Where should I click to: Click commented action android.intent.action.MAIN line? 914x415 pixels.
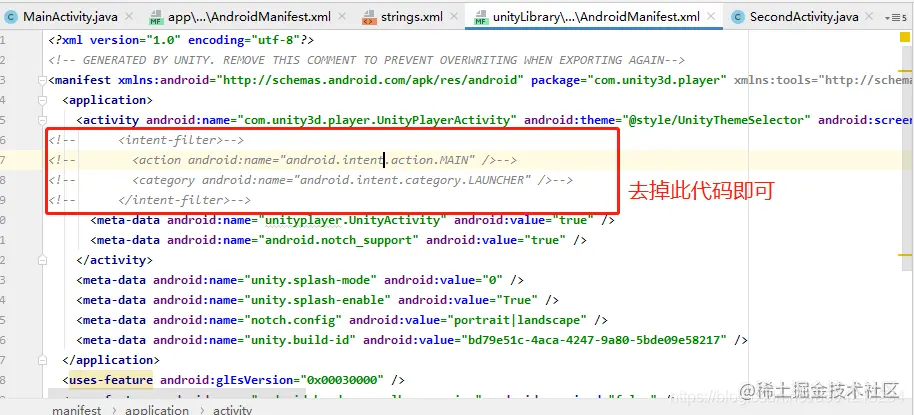click(x=283, y=160)
